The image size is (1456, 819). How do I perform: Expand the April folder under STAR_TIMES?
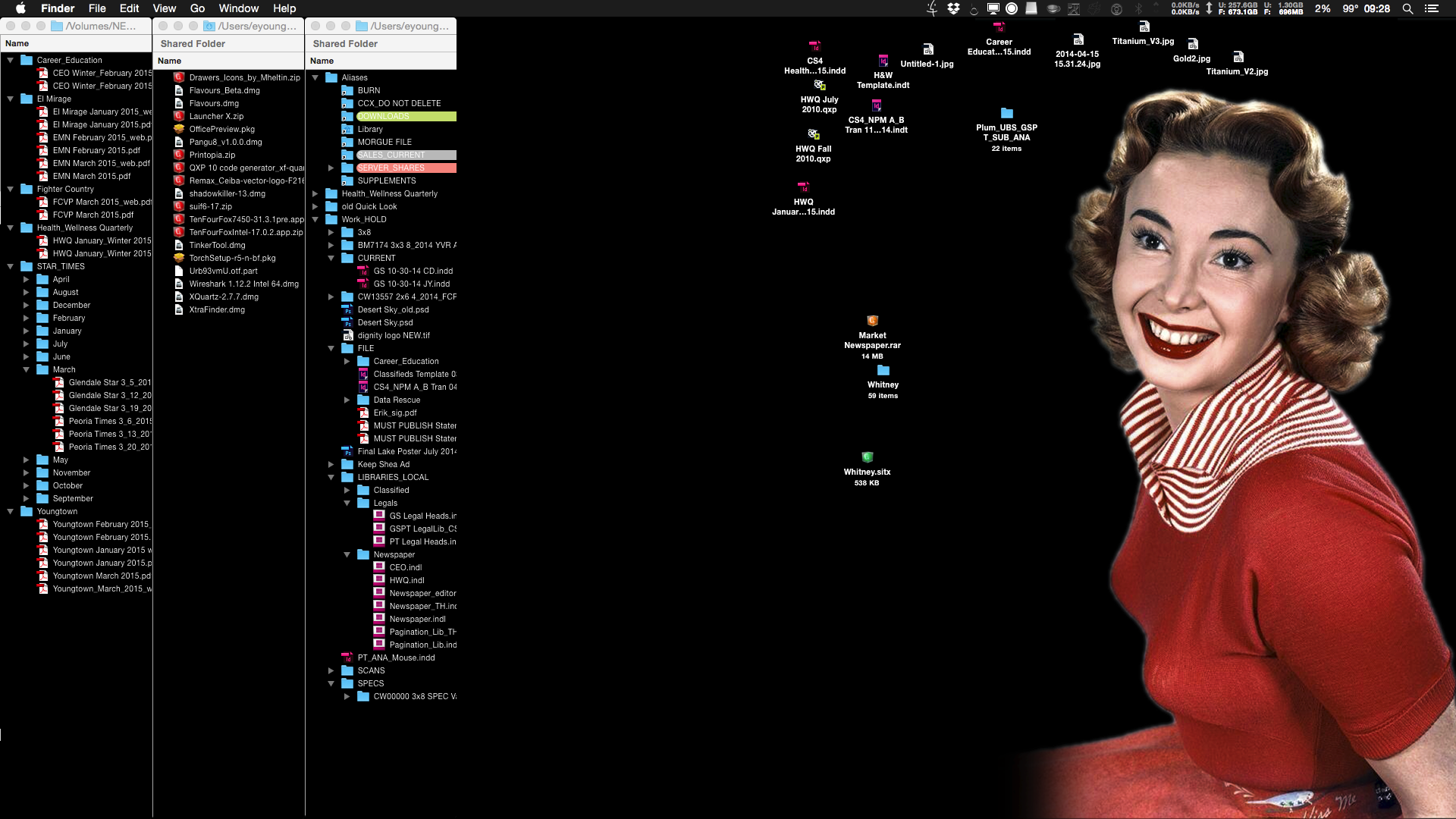tap(27, 279)
